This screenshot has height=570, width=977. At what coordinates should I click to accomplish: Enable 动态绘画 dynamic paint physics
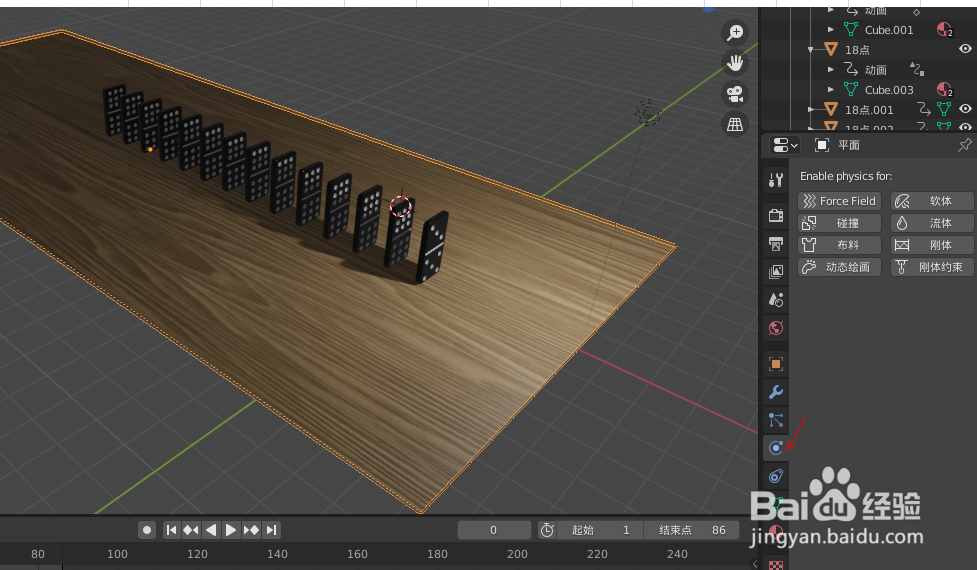[839, 267]
